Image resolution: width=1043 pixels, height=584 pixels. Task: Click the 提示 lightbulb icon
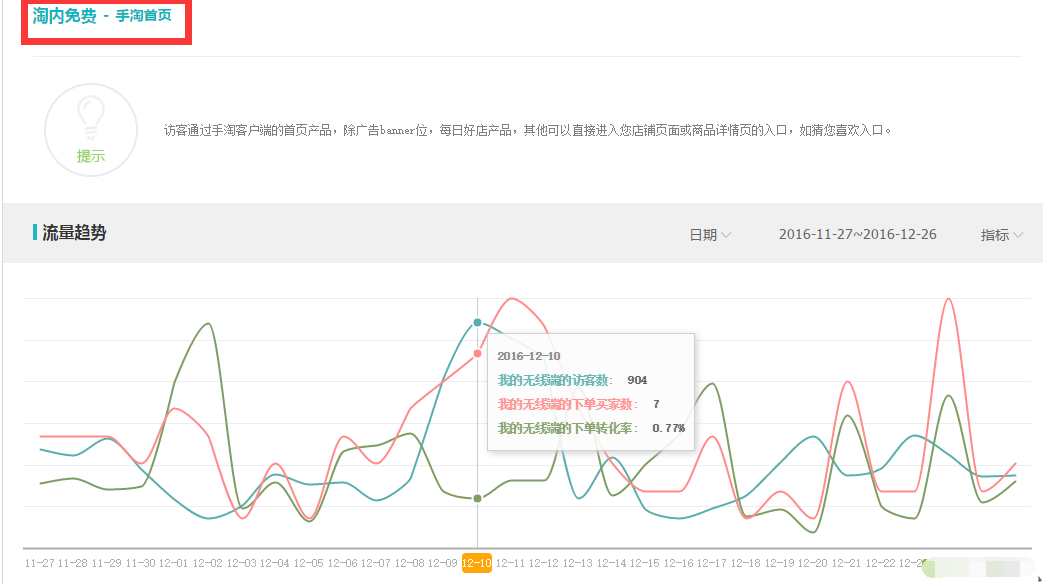point(90,130)
